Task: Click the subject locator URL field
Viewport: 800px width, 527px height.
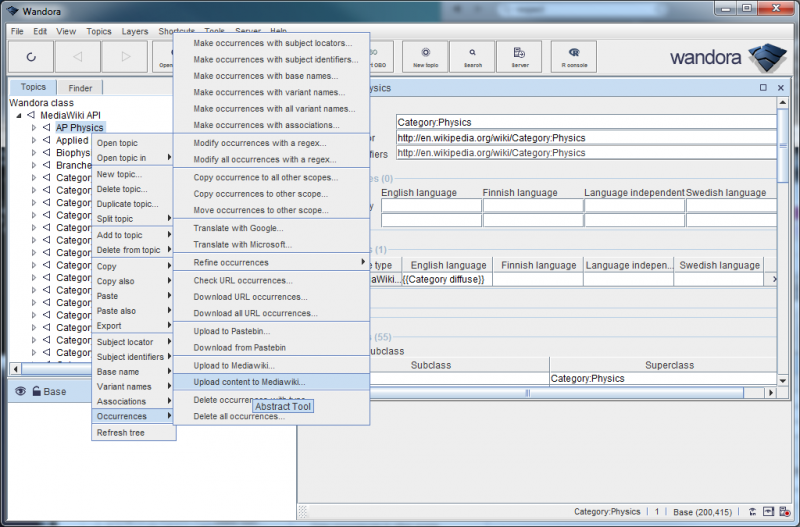Action: click(x=585, y=138)
